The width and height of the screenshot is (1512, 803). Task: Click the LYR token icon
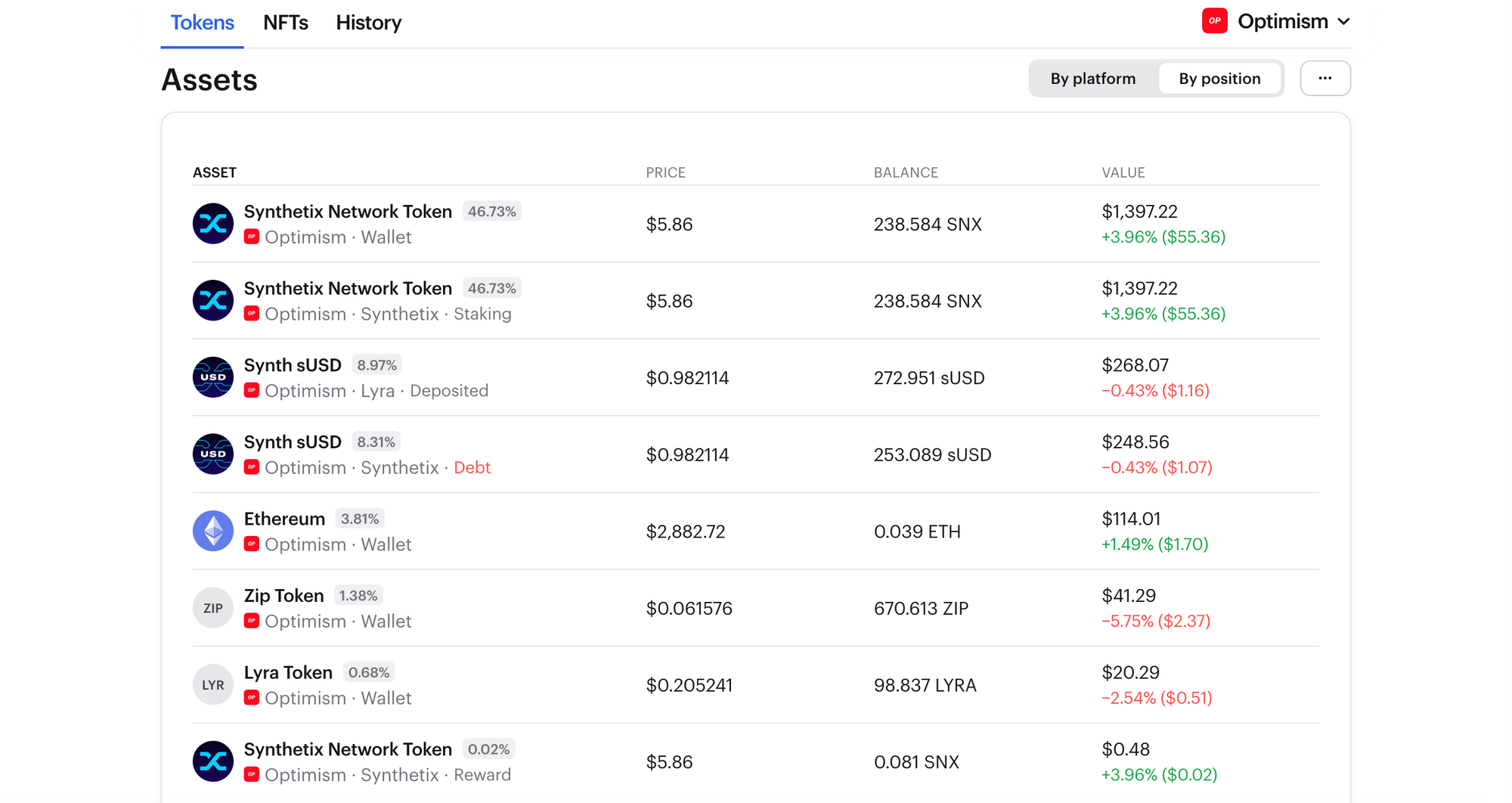coord(213,685)
